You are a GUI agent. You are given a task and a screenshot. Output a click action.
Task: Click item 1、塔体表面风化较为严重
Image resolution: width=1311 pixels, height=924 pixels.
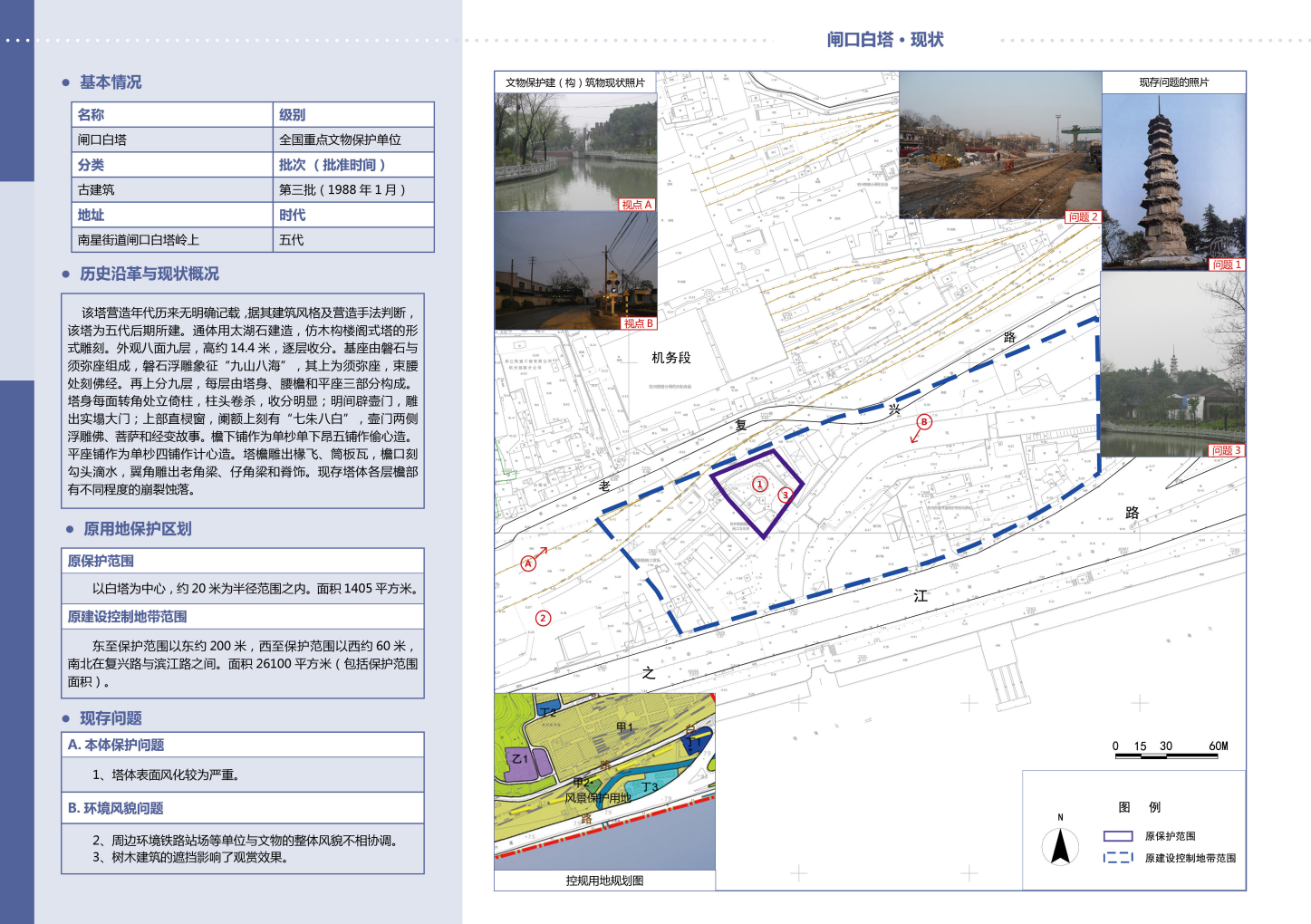[x=167, y=775]
